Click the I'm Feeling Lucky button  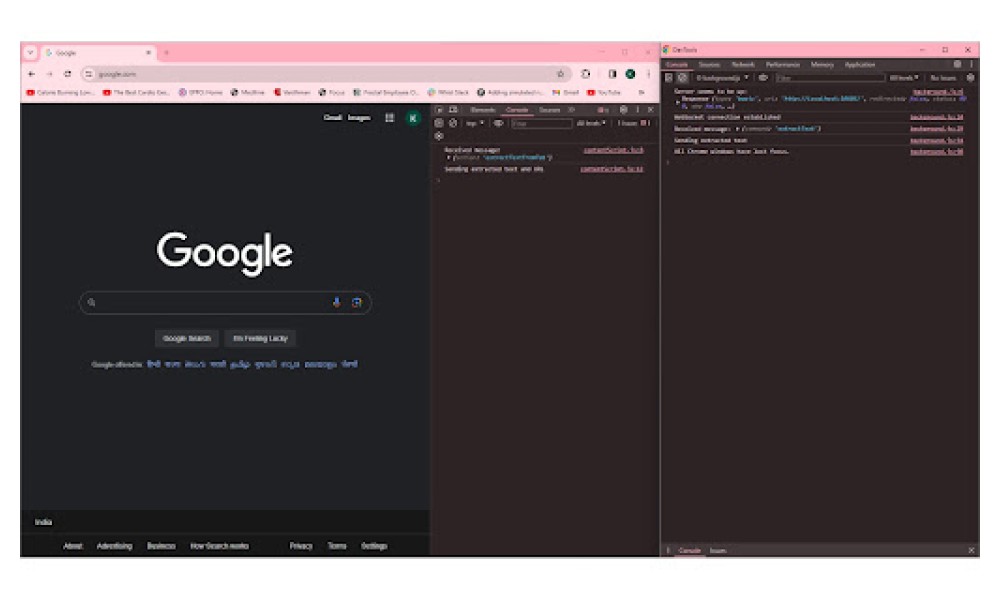coord(260,339)
